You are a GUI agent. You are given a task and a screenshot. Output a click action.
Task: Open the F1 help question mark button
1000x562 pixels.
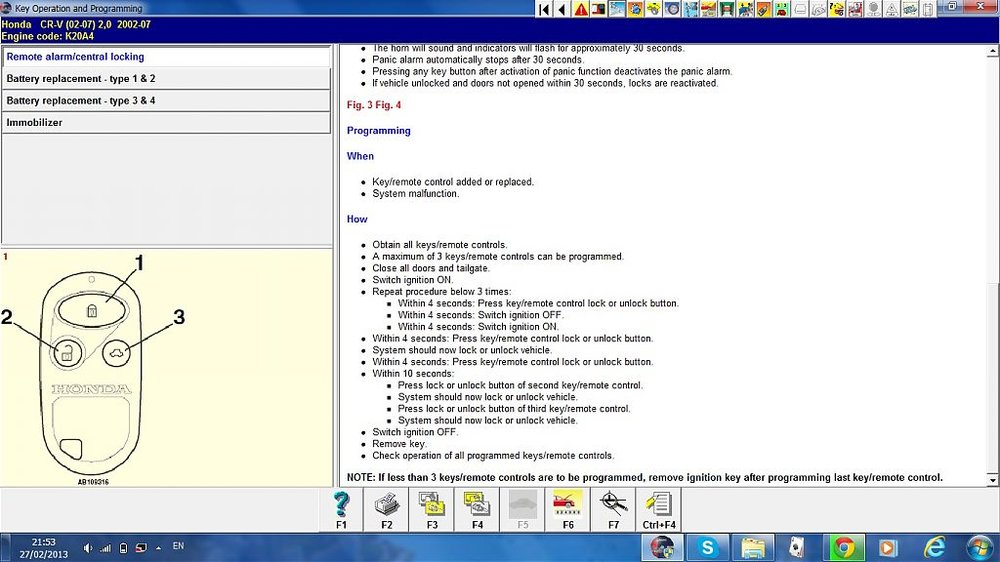pyautogui.click(x=341, y=509)
